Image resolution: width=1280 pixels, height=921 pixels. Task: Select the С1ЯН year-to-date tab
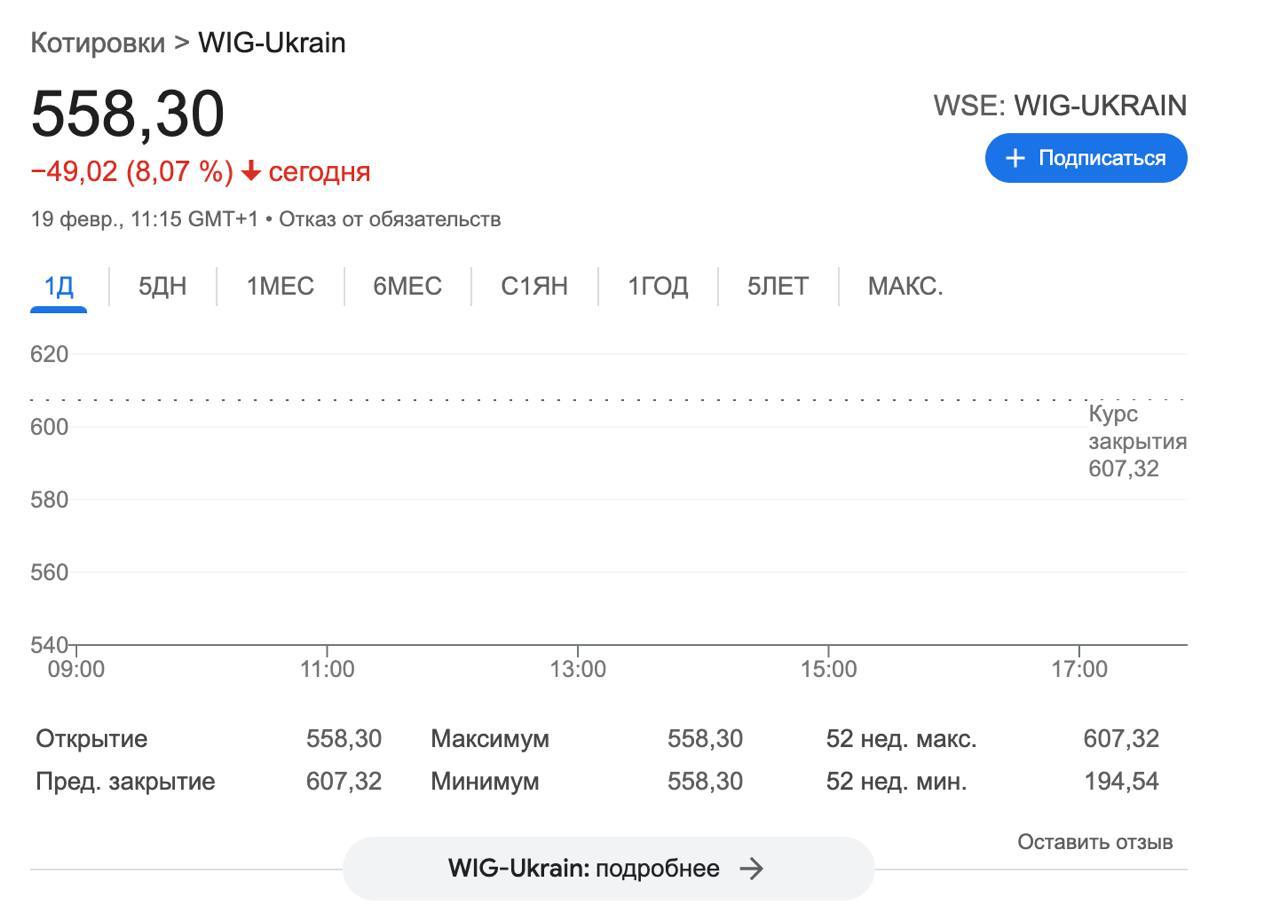pos(534,286)
